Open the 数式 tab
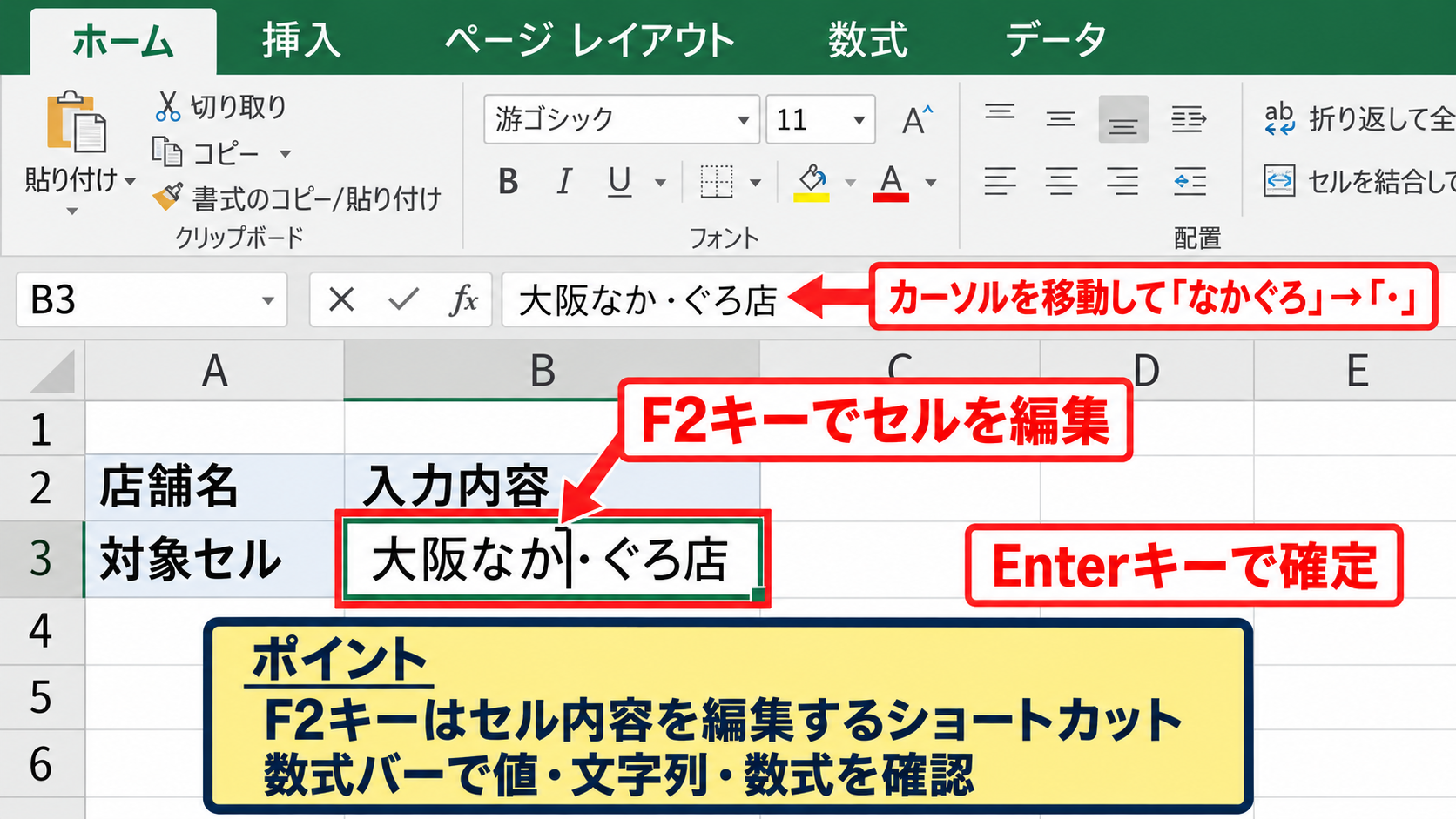 click(867, 40)
